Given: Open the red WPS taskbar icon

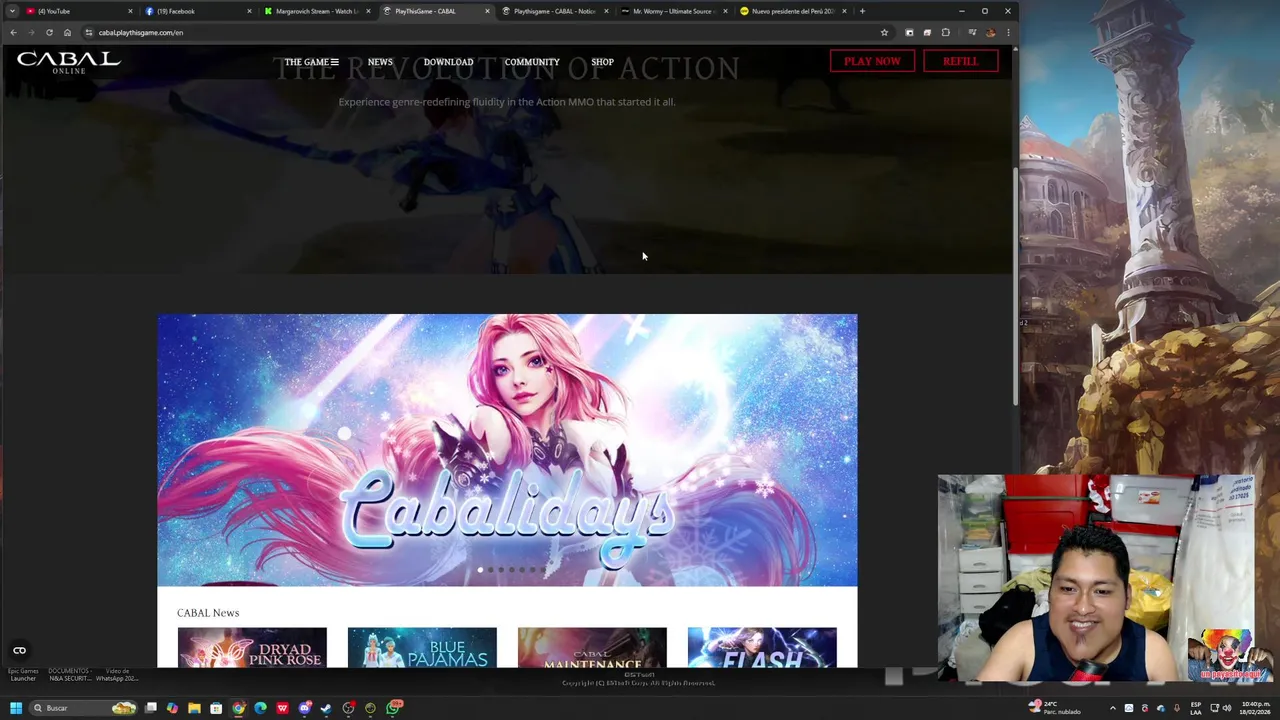Looking at the screenshot, I should [x=282, y=708].
